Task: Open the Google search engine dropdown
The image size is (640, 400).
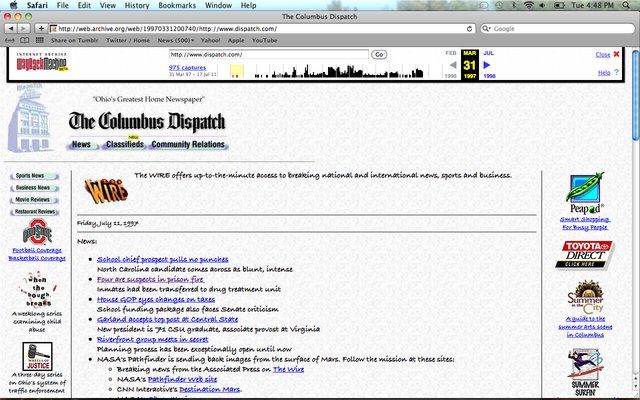Action: click(x=486, y=29)
